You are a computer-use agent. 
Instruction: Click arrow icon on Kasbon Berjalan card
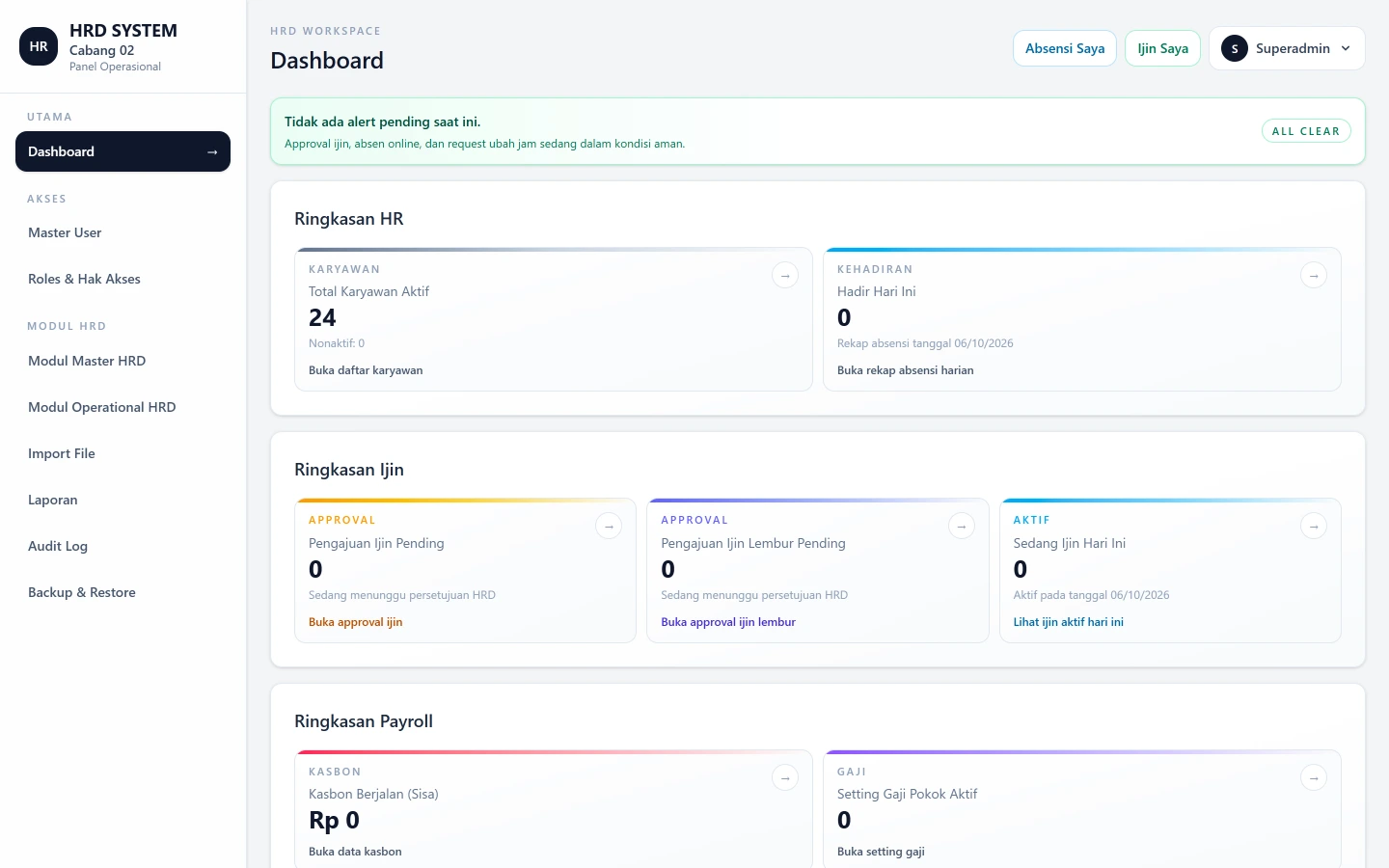(785, 777)
